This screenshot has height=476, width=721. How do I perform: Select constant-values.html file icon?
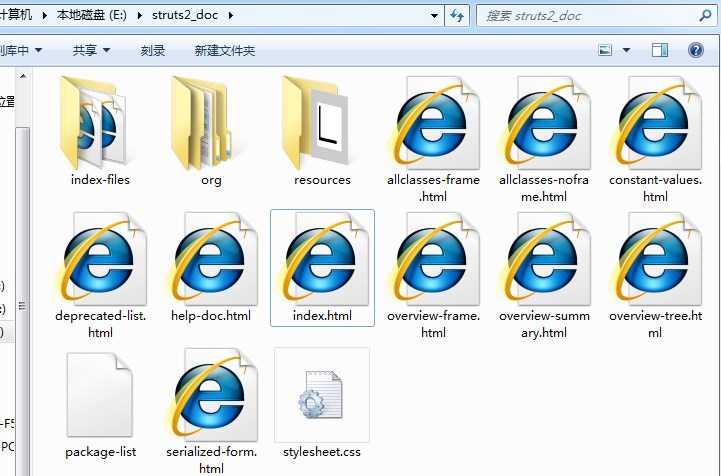(656, 123)
